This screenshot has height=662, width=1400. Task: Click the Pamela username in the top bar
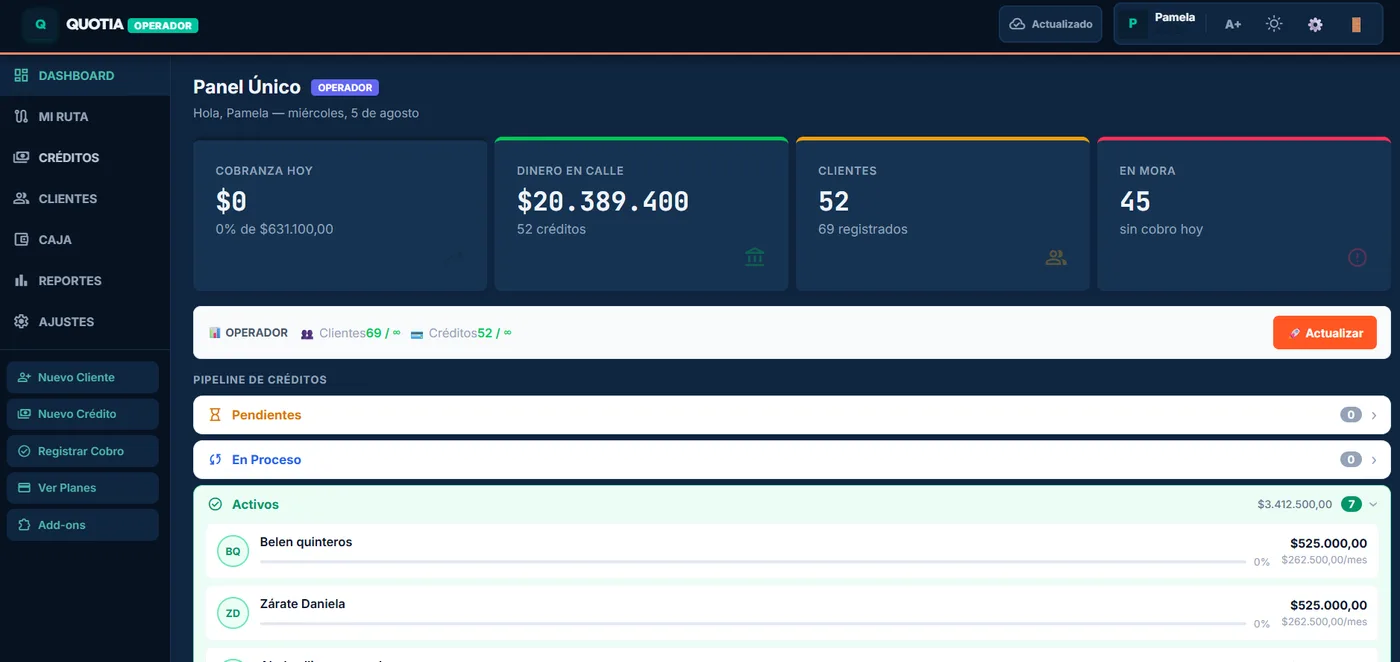tap(1175, 17)
